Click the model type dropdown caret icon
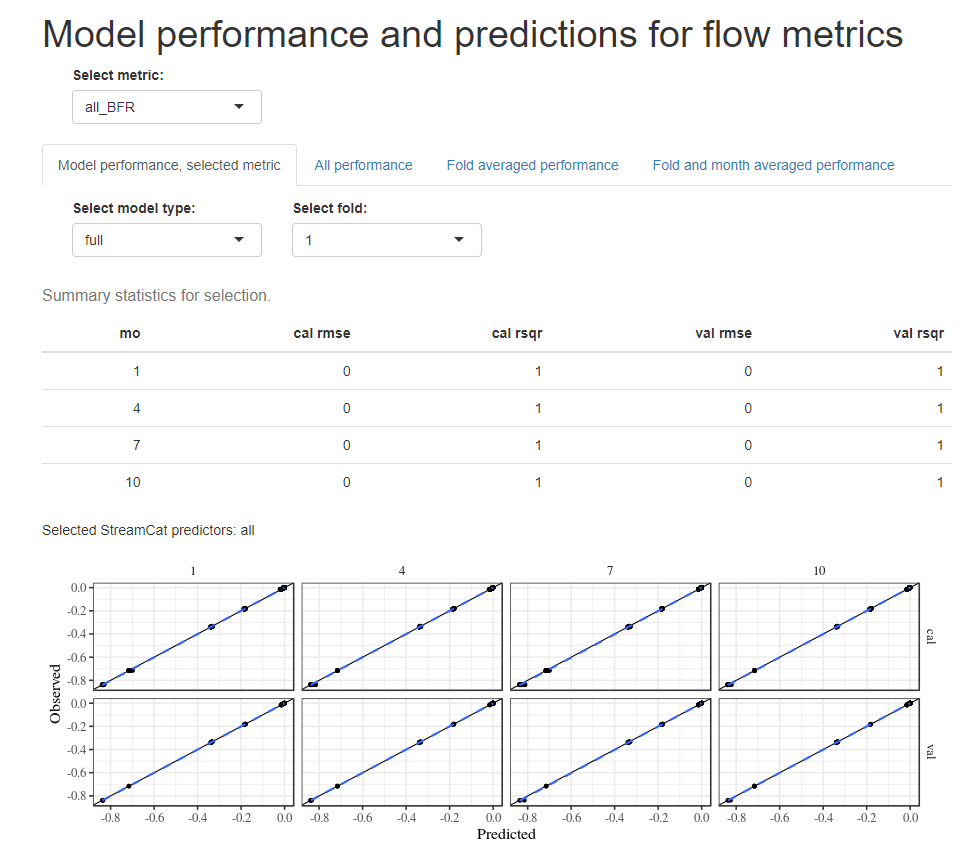970x850 pixels. [240, 239]
